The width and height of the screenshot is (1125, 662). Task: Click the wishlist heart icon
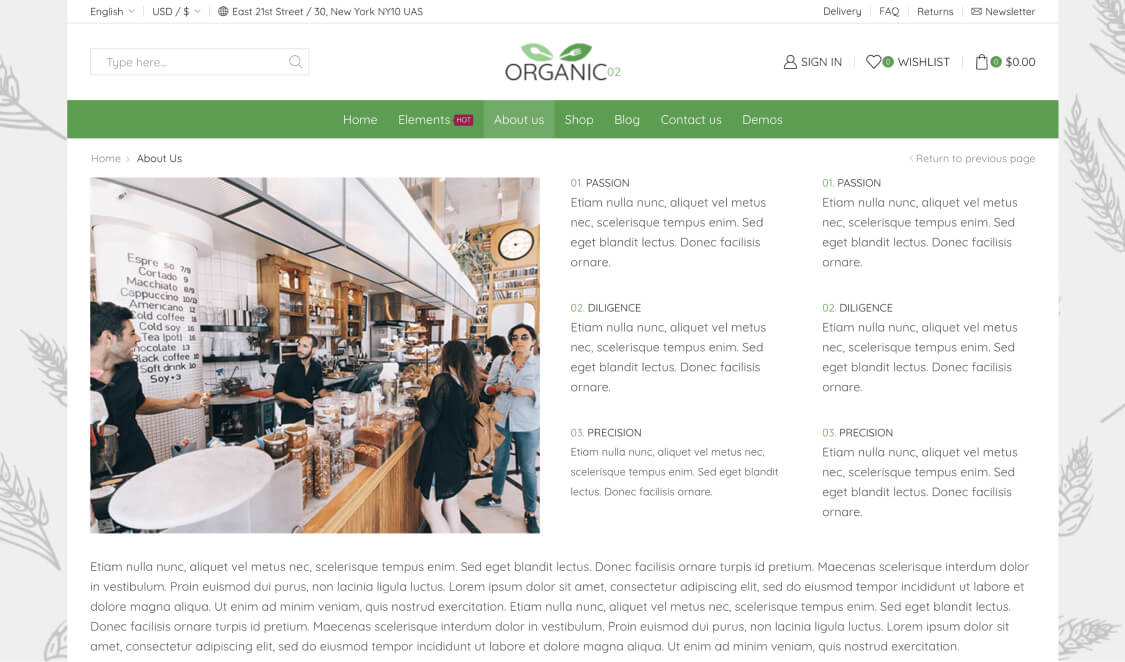coord(872,62)
